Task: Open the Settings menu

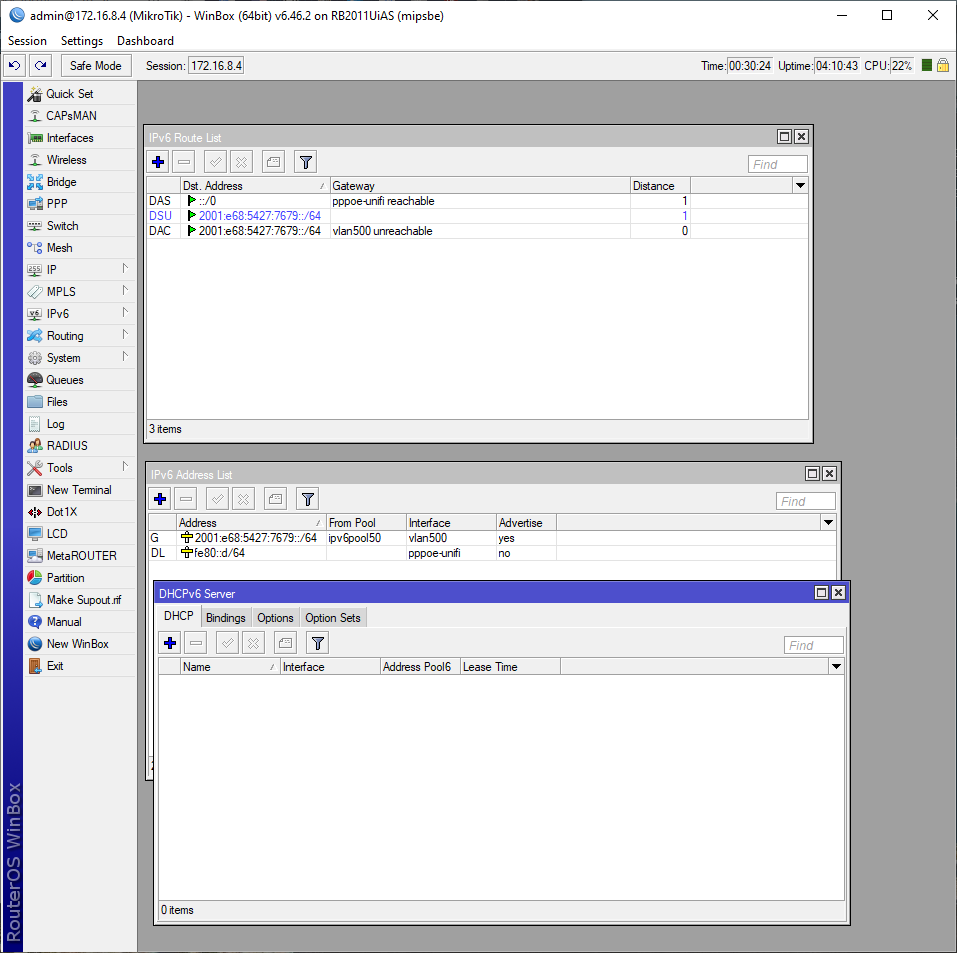Action: point(82,41)
